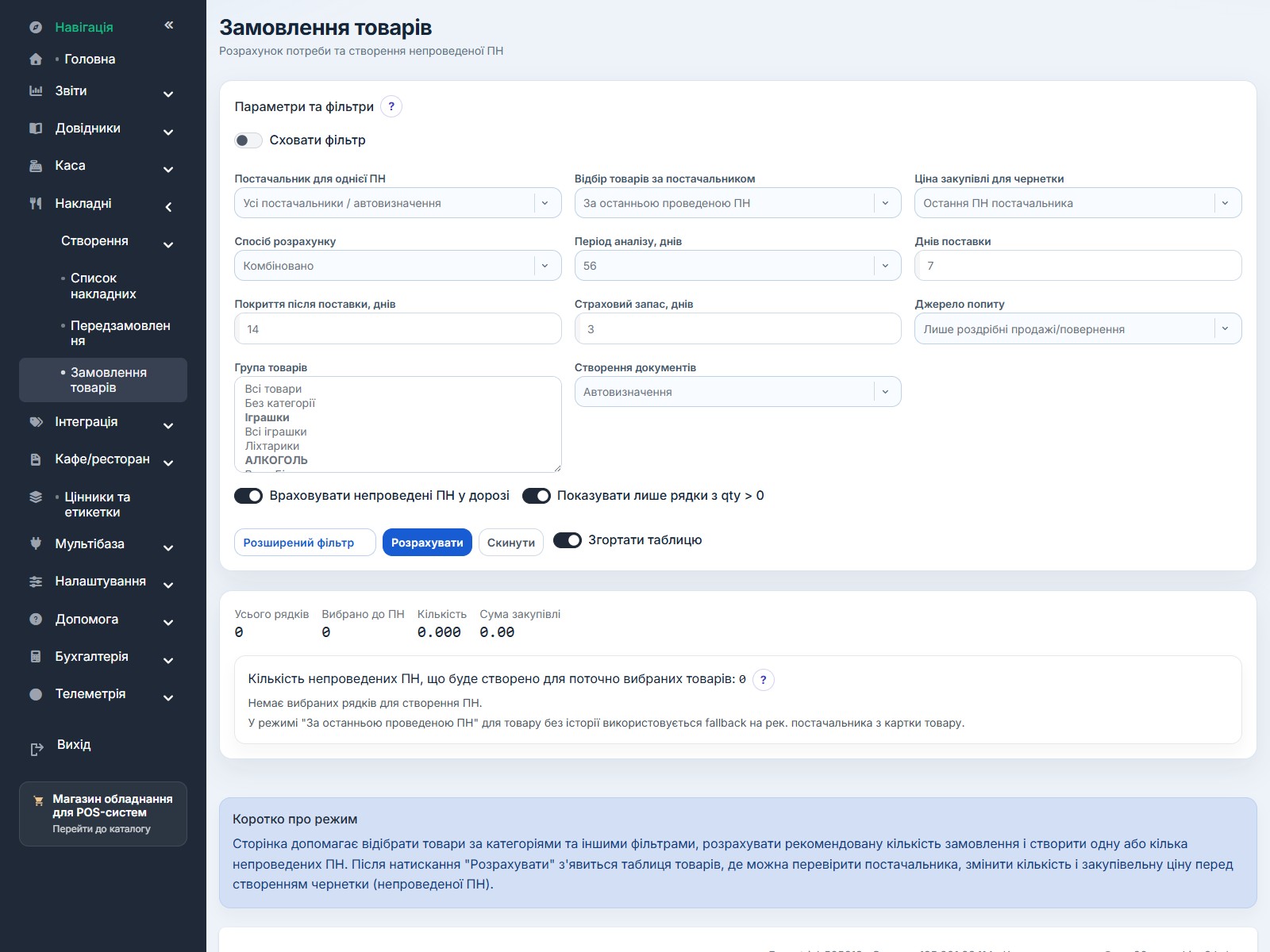Image resolution: width=1270 pixels, height=952 pixels.
Task: Toggle the Сховати фільтр switch
Action: [248, 140]
